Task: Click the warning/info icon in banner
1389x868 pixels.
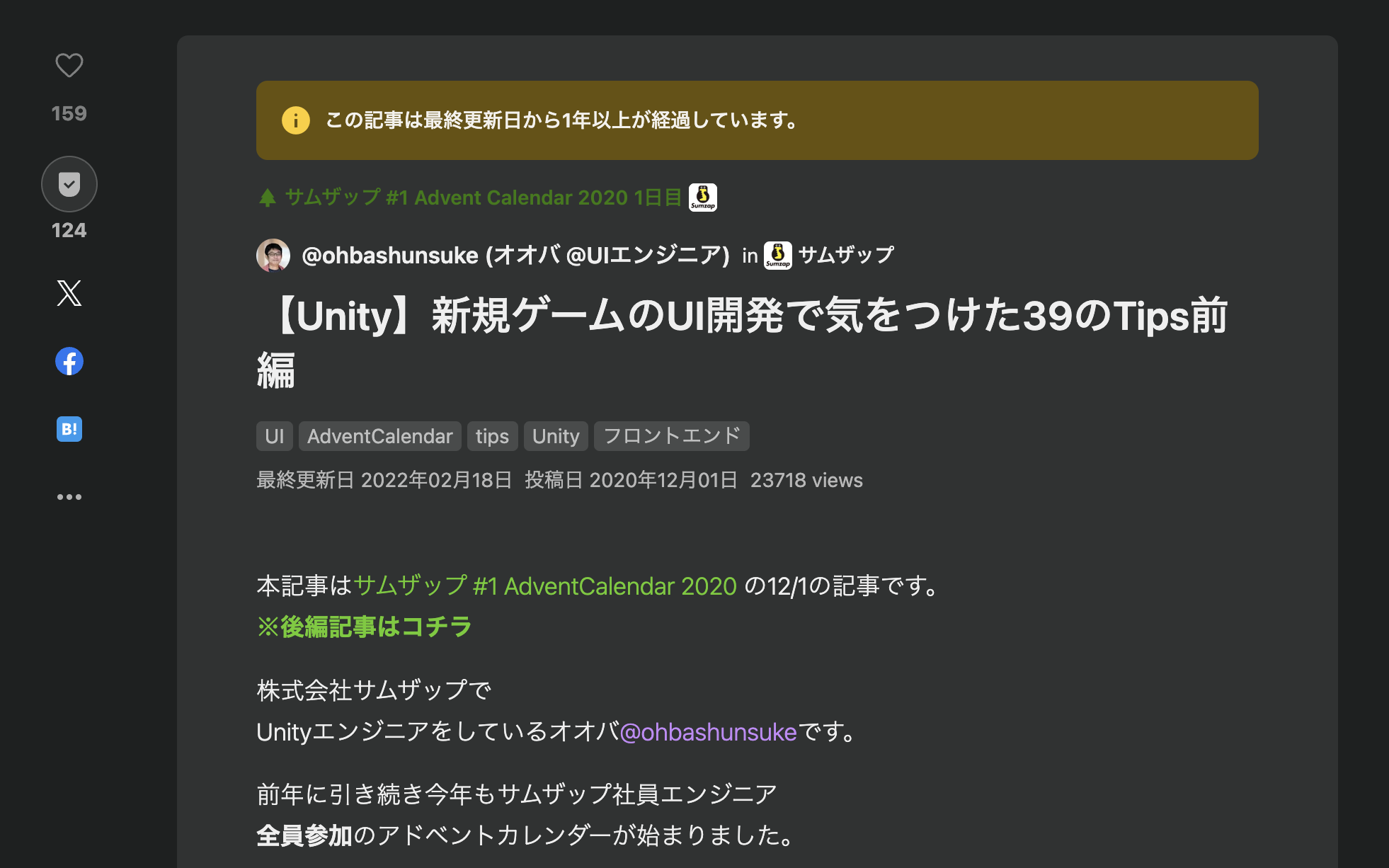Action: pyautogui.click(x=294, y=120)
